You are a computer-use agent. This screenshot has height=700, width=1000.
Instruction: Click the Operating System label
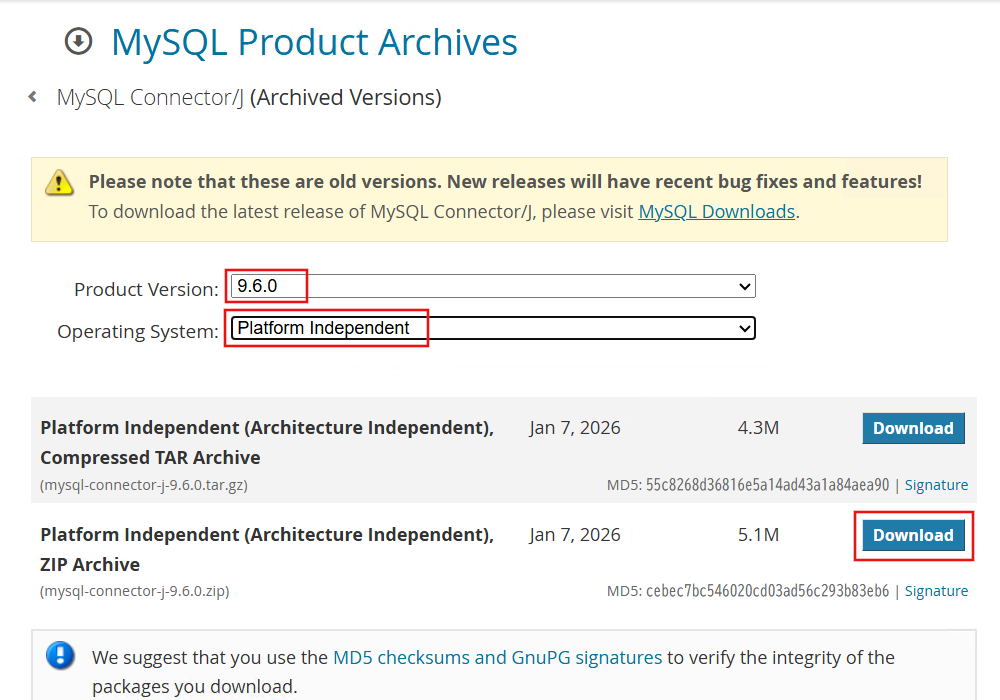[138, 332]
